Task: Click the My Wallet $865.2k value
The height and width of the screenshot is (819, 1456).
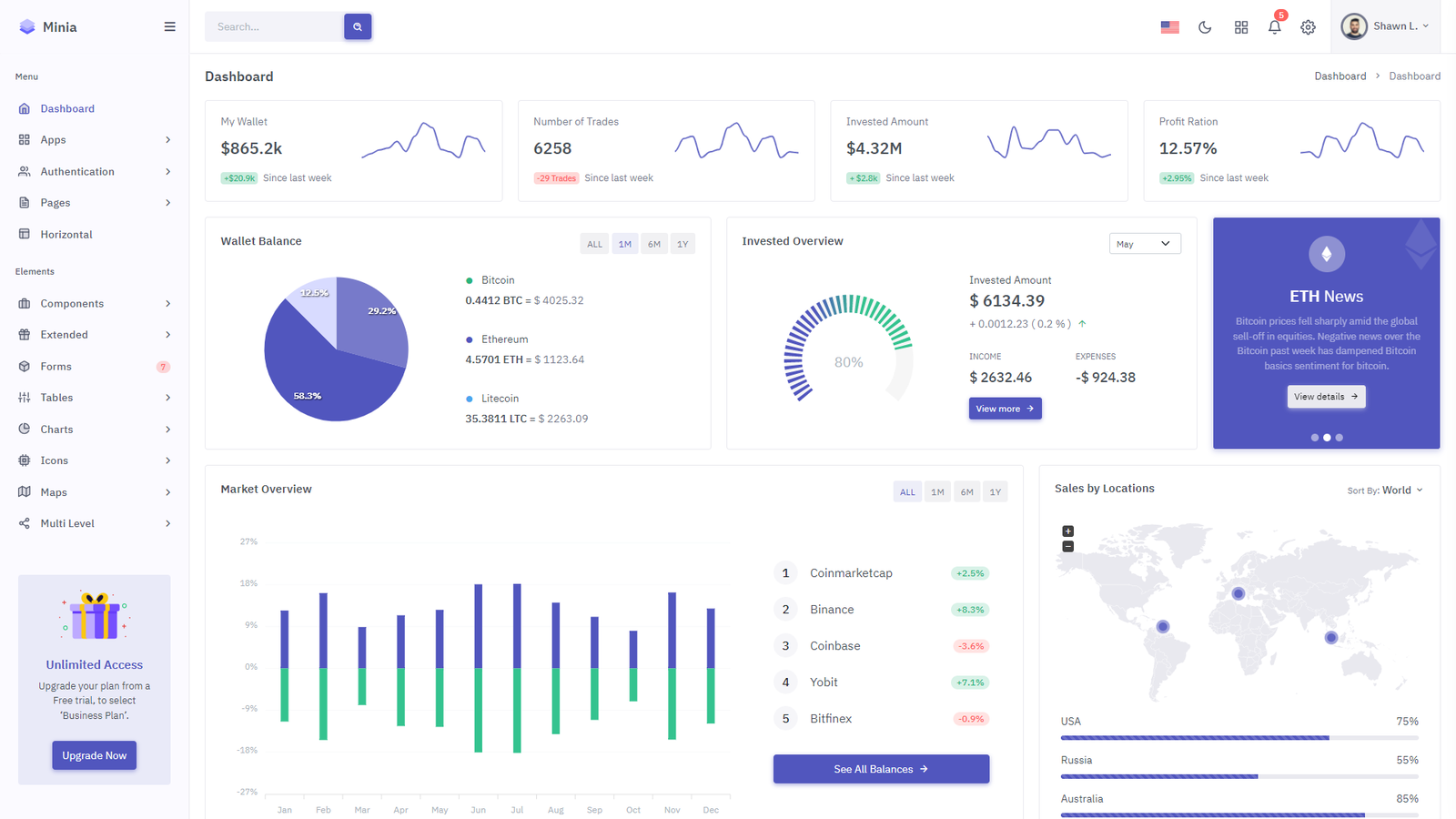Action: click(251, 148)
